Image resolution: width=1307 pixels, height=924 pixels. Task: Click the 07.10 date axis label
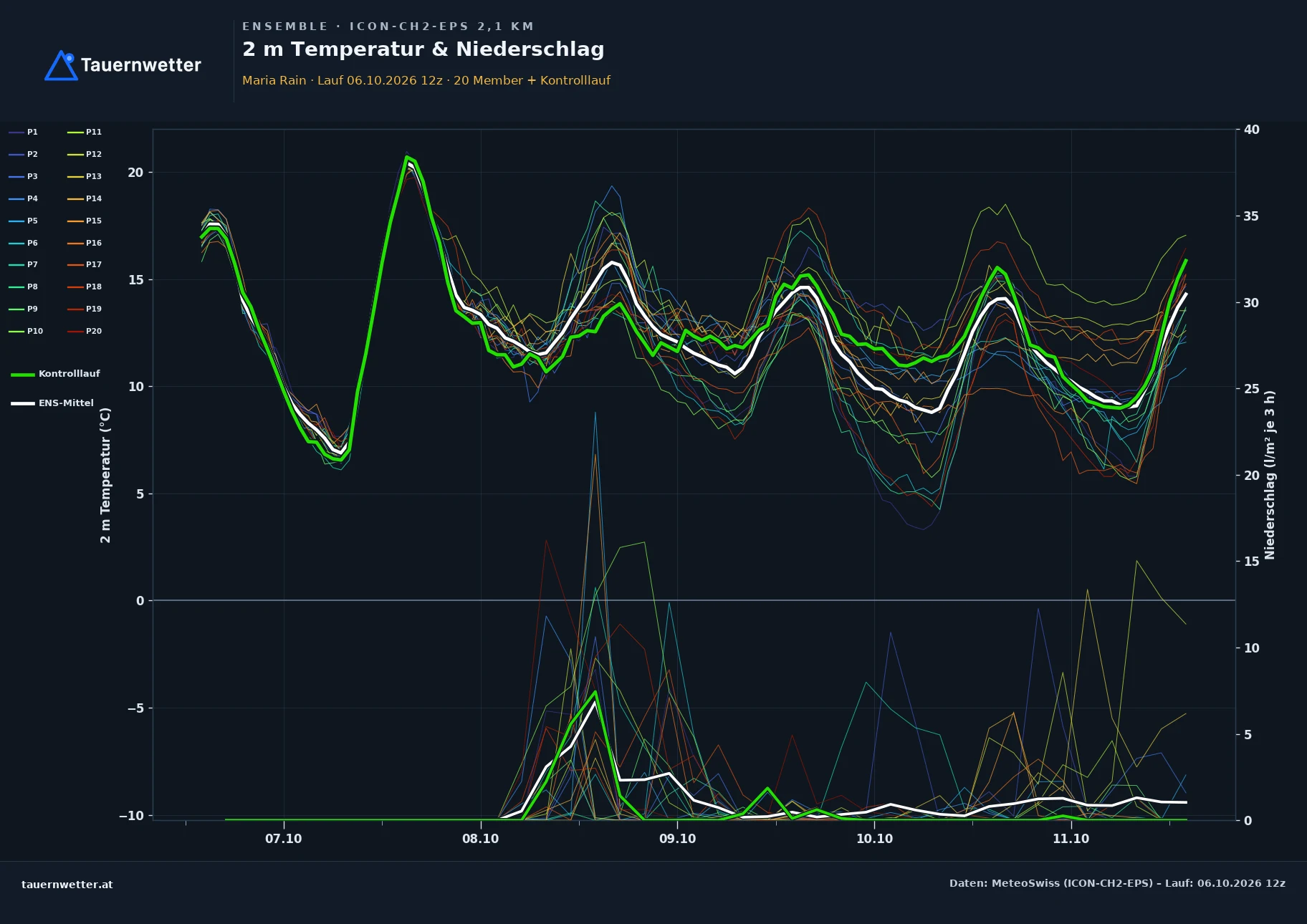point(284,839)
